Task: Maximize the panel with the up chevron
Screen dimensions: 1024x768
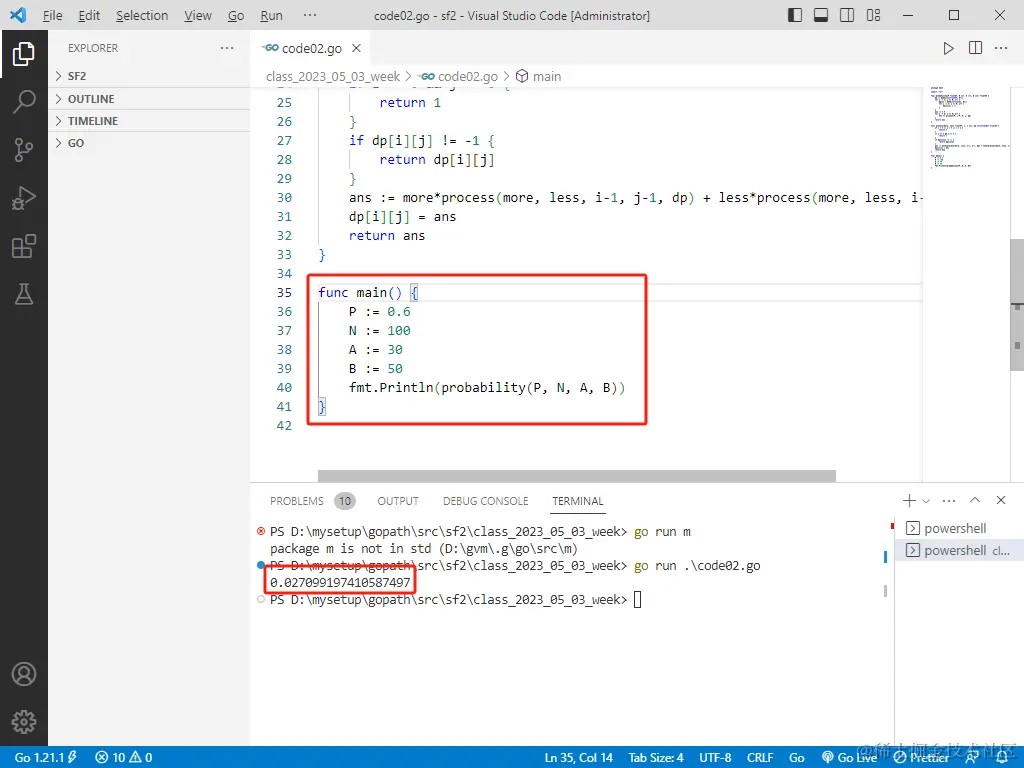Action: click(975, 500)
